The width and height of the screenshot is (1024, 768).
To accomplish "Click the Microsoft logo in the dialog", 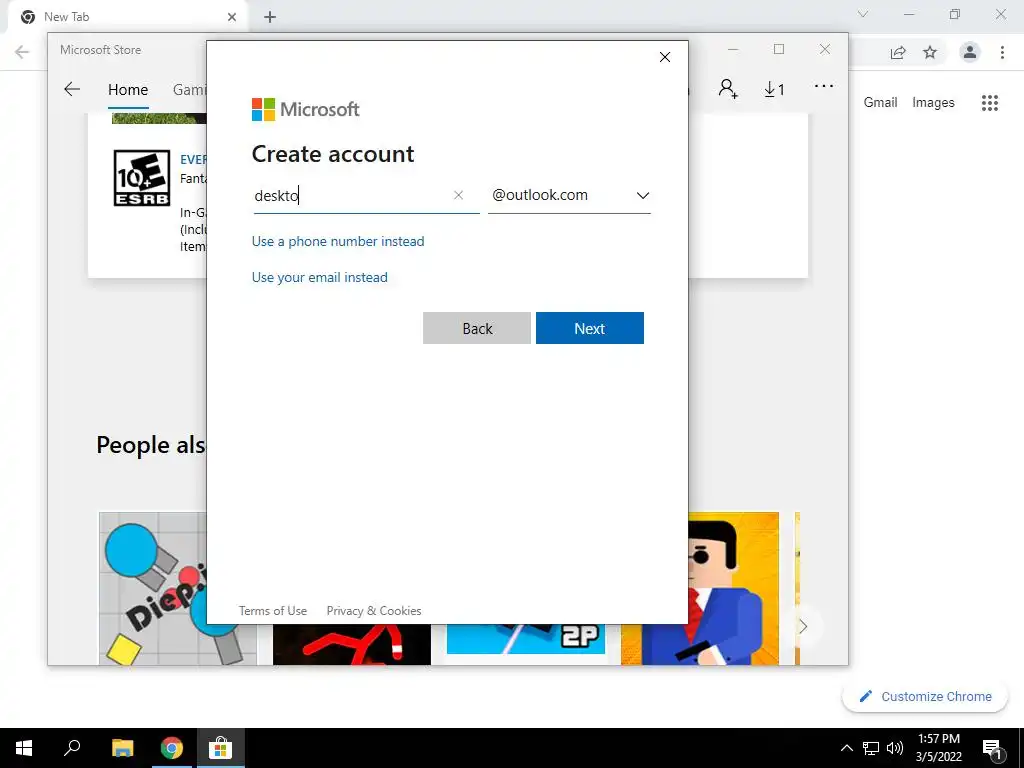I will [306, 109].
